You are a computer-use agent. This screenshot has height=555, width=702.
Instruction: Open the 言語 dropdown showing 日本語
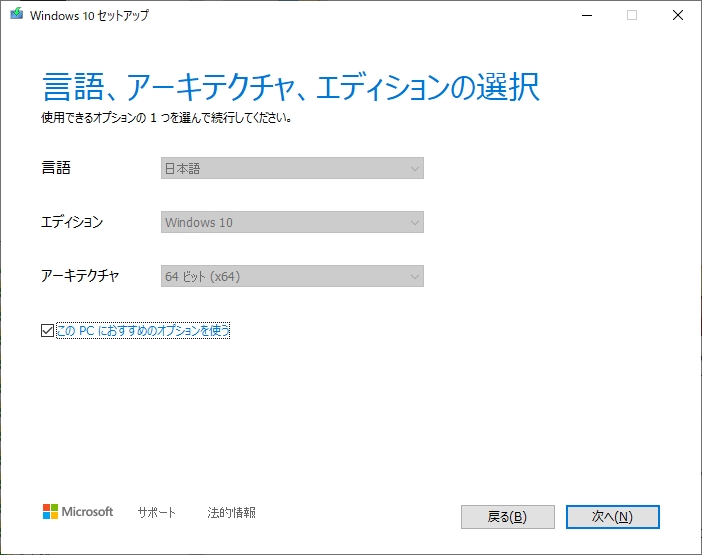[292, 168]
